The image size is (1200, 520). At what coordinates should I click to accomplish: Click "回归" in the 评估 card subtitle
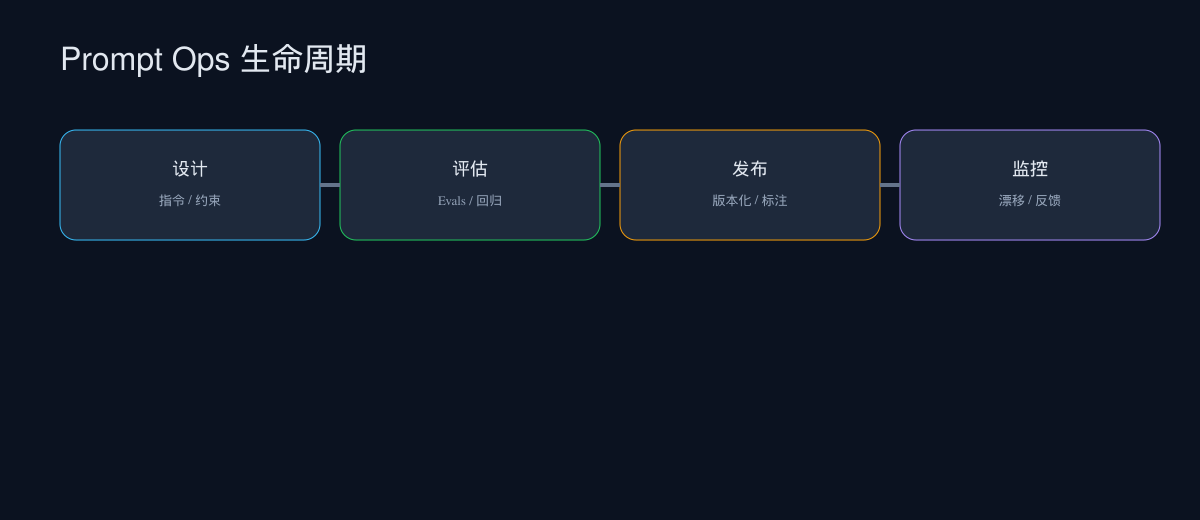pos(489,201)
